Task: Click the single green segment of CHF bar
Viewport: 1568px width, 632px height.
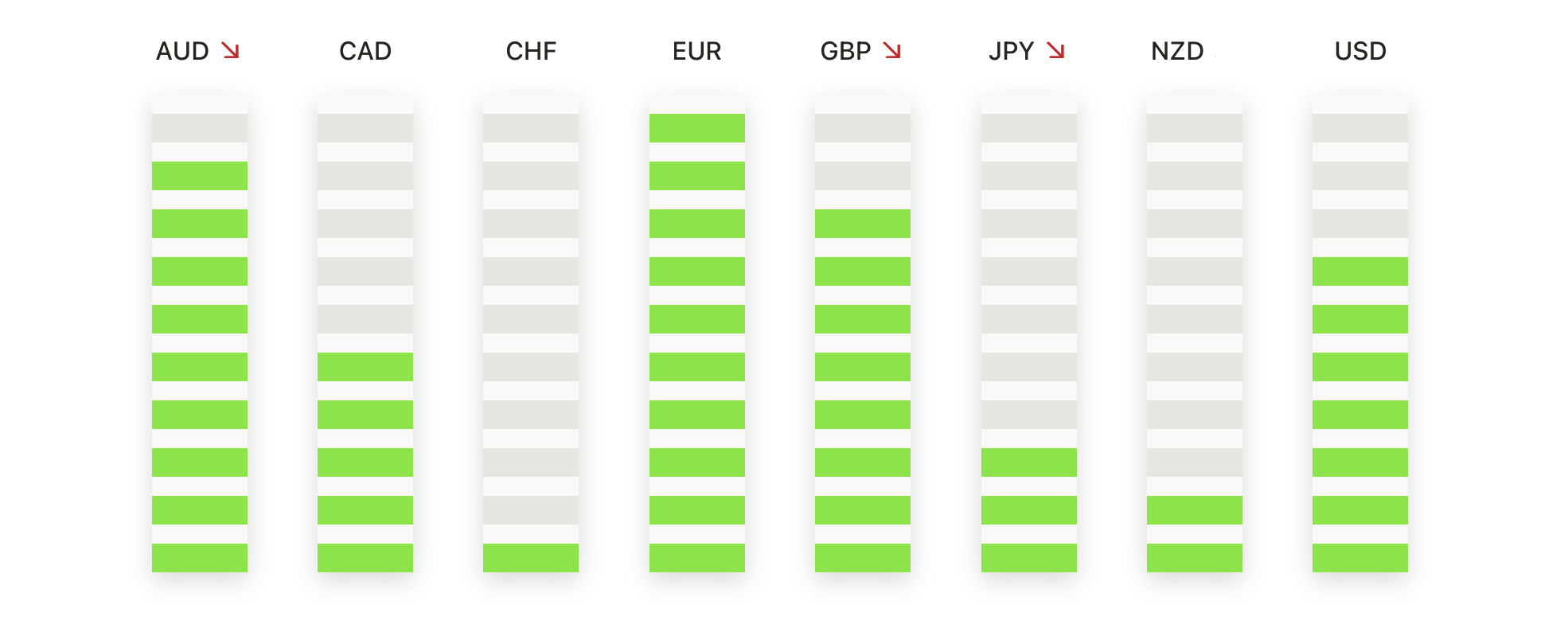Action: pyautogui.click(x=531, y=558)
